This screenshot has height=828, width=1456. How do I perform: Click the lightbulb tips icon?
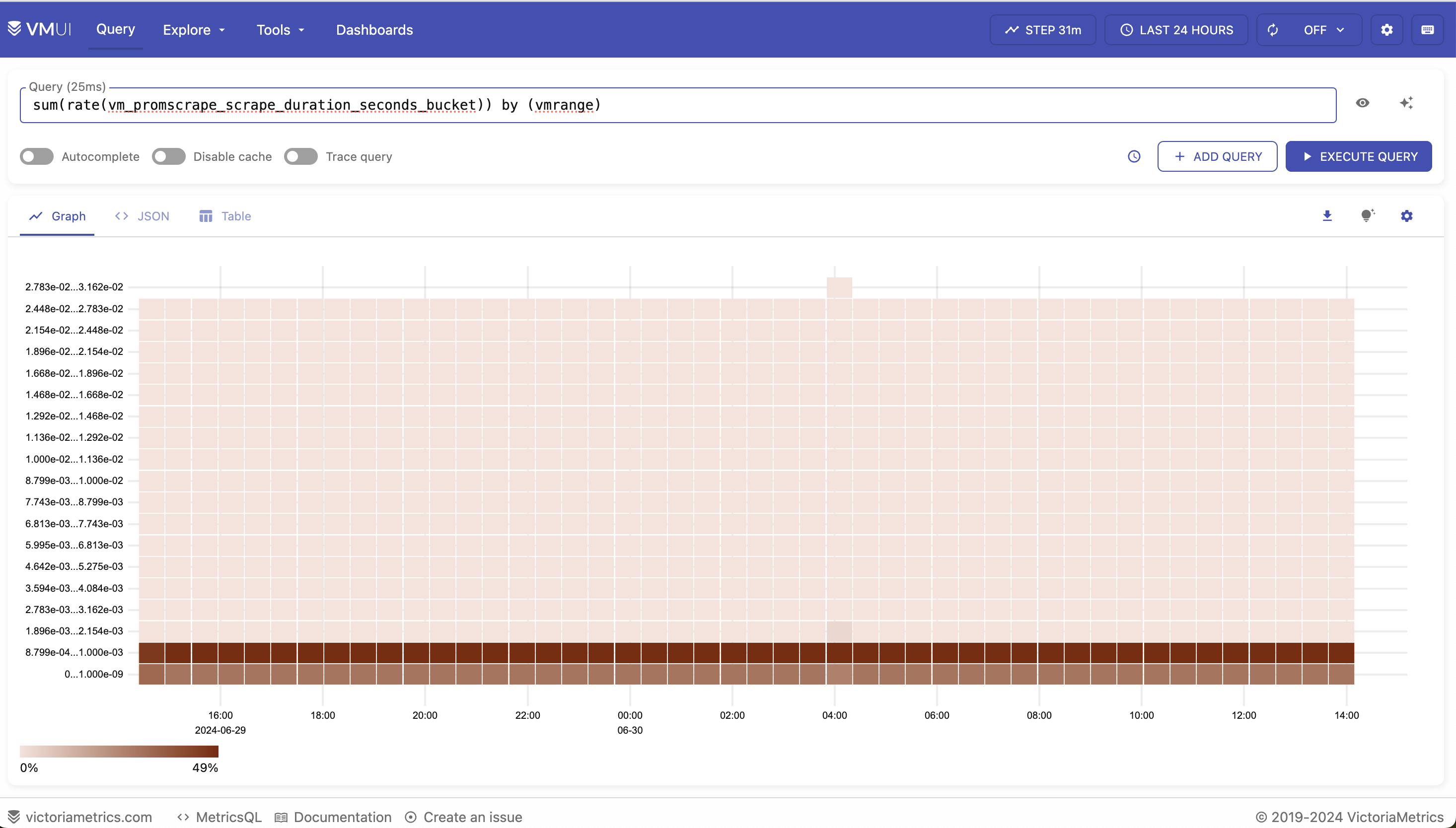pos(1367,215)
